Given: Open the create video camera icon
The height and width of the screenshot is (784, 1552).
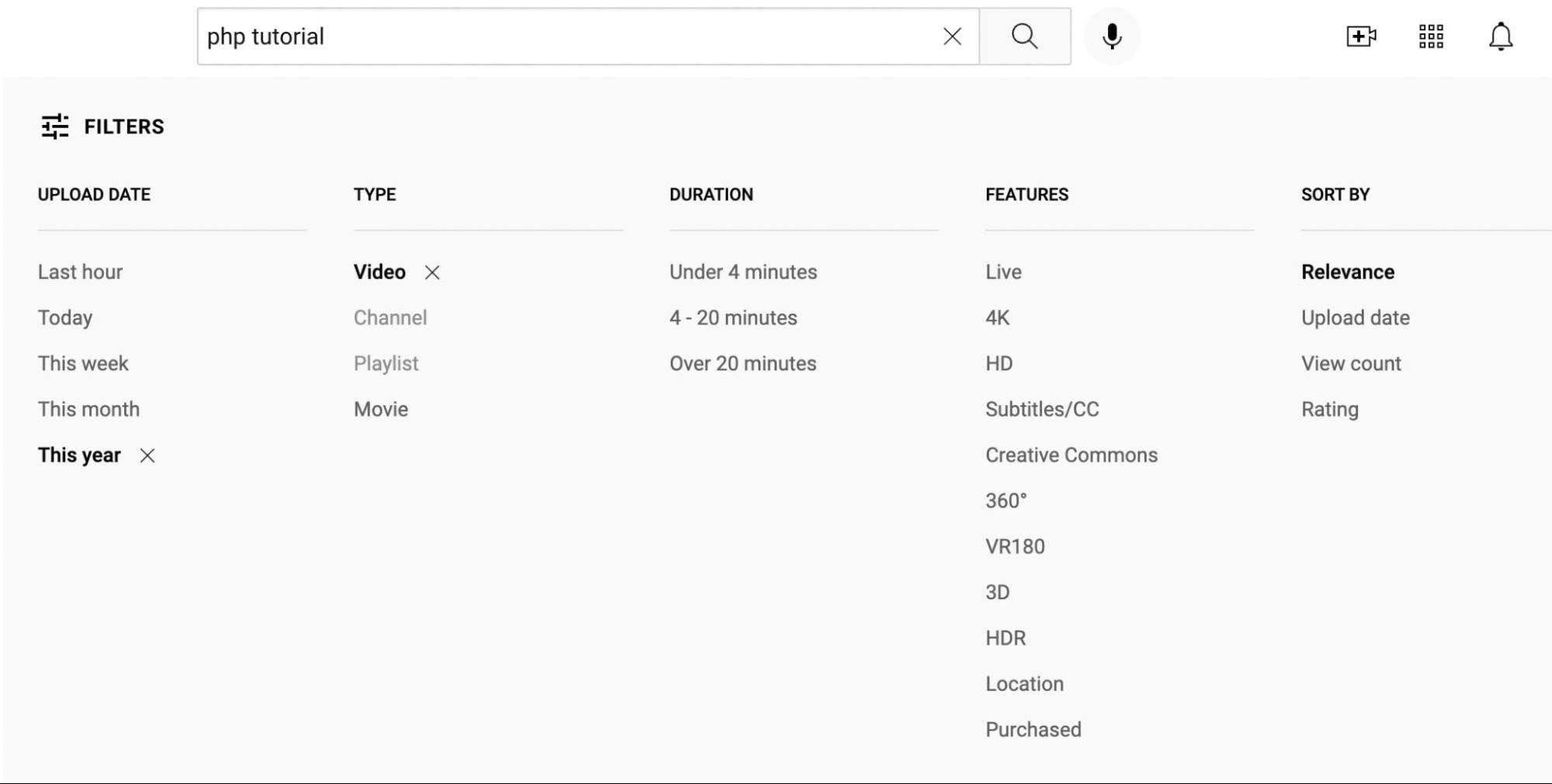Looking at the screenshot, I should tap(1360, 36).
